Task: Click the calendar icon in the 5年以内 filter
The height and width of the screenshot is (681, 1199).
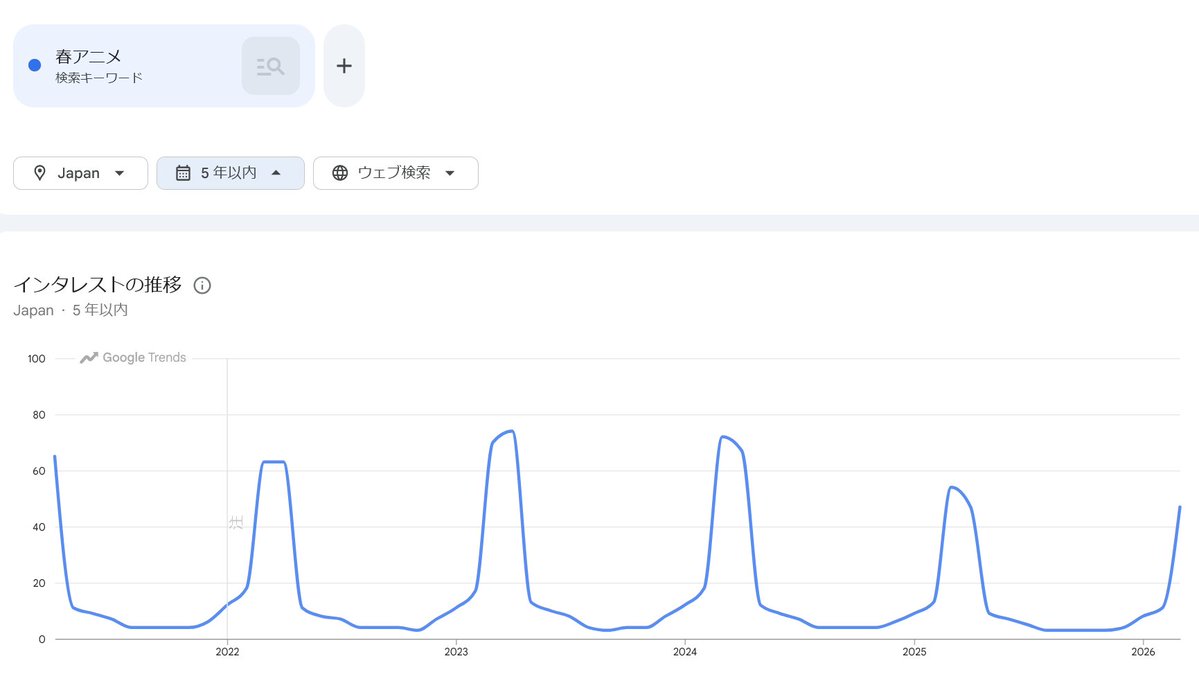Action: (183, 173)
